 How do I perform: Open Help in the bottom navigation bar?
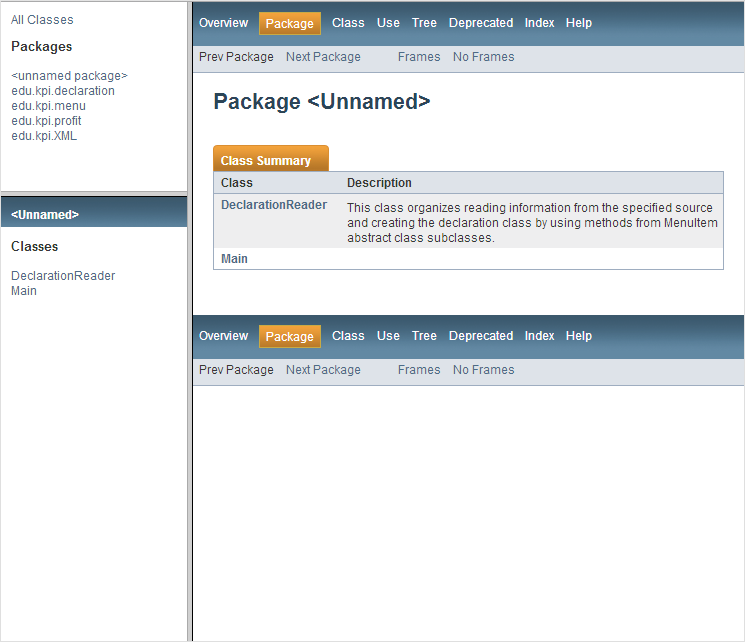coord(579,336)
